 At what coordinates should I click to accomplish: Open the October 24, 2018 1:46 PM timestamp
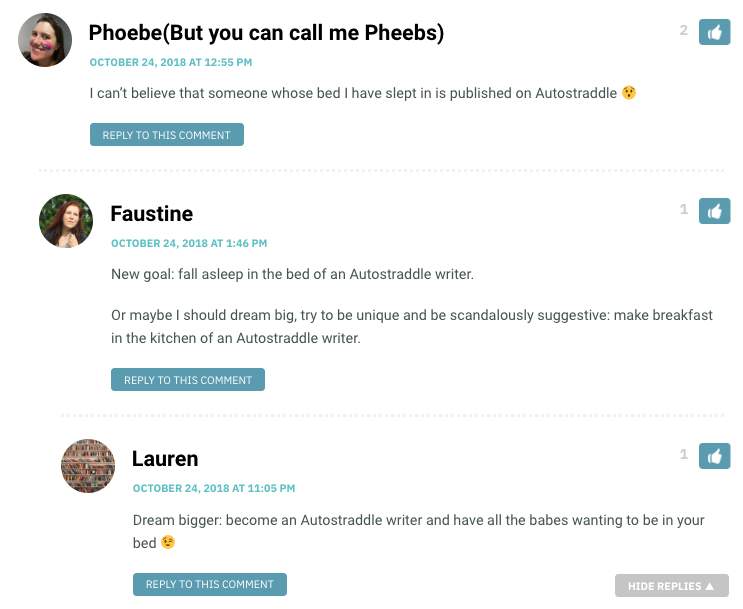pyautogui.click(x=189, y=243)
